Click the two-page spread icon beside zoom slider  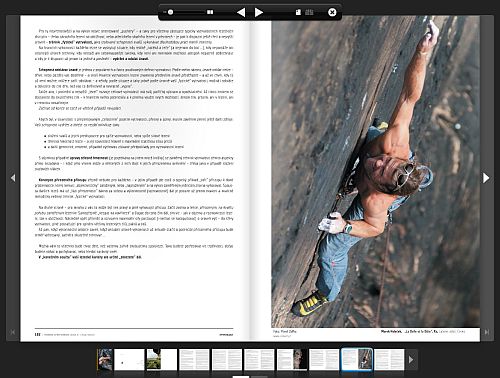point(210,12)
